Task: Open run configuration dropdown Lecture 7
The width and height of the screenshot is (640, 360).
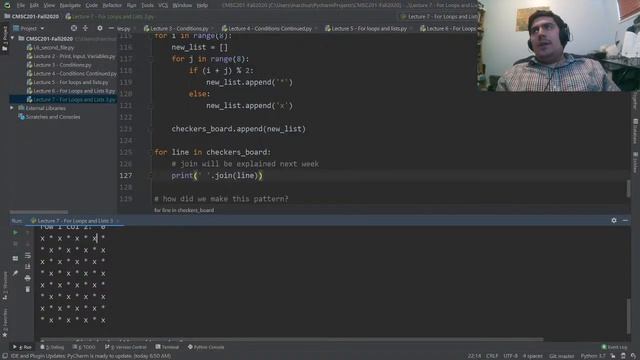Action: [x=439, y=17]
